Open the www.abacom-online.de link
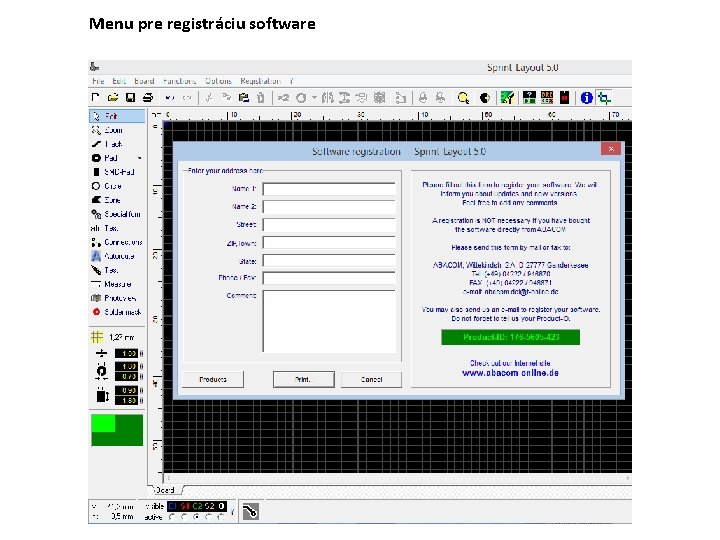Screen dimensions: 720x540 510,373
